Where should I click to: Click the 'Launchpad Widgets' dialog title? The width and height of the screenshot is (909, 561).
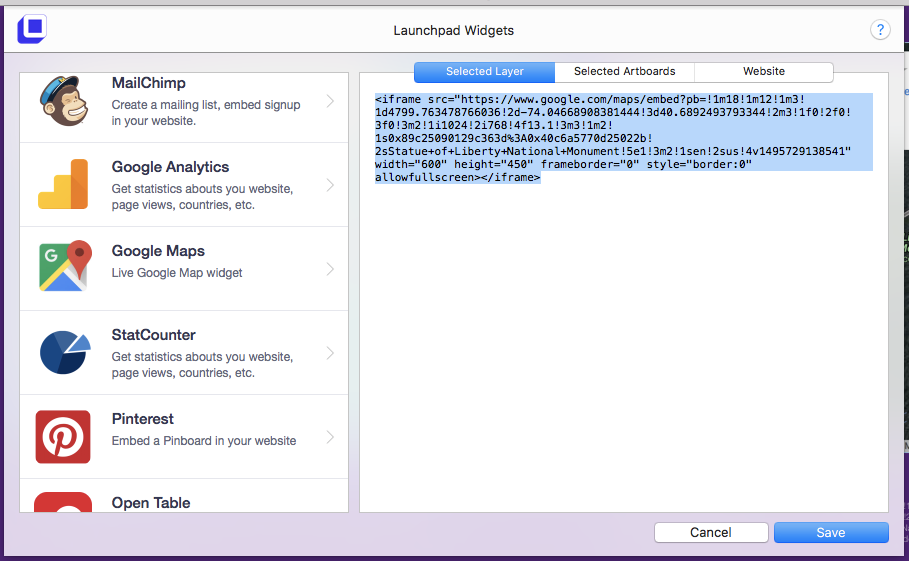click(x=454, y=31)
